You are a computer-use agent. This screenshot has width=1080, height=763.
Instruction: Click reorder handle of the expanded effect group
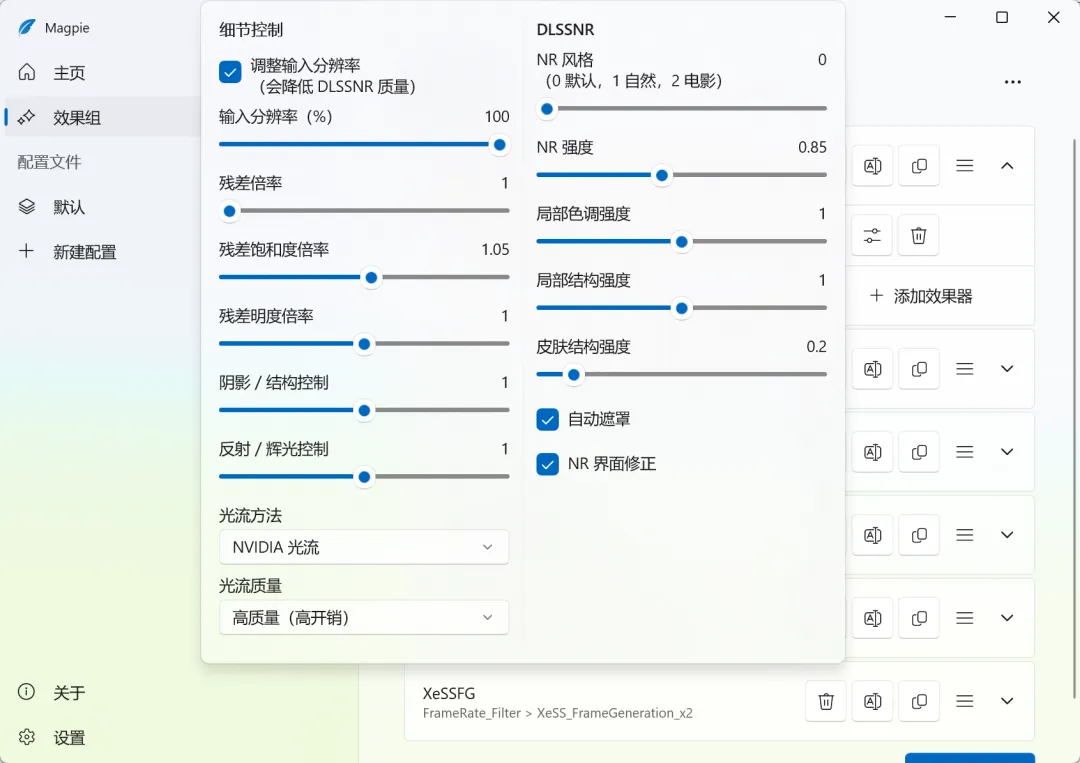[964, 166]
